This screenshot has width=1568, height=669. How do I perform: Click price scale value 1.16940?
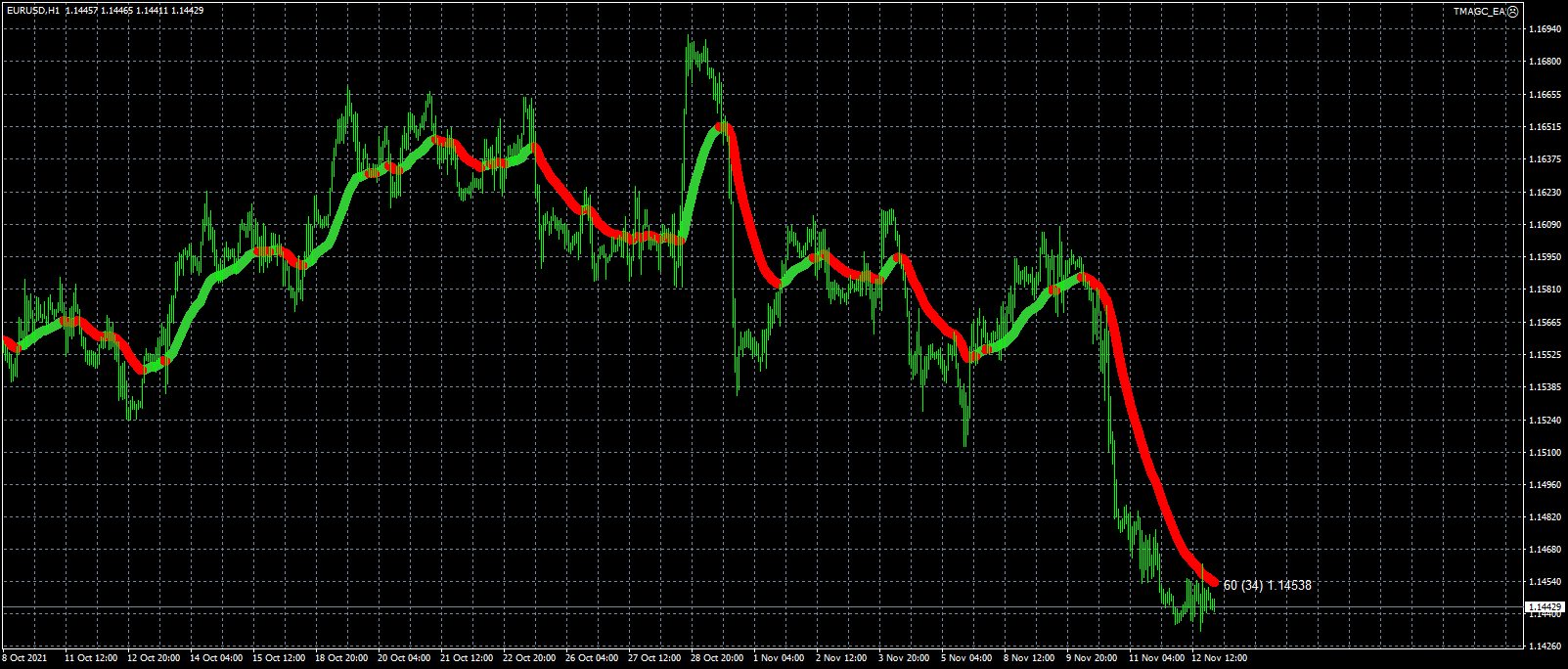[x=1545, y=29]
